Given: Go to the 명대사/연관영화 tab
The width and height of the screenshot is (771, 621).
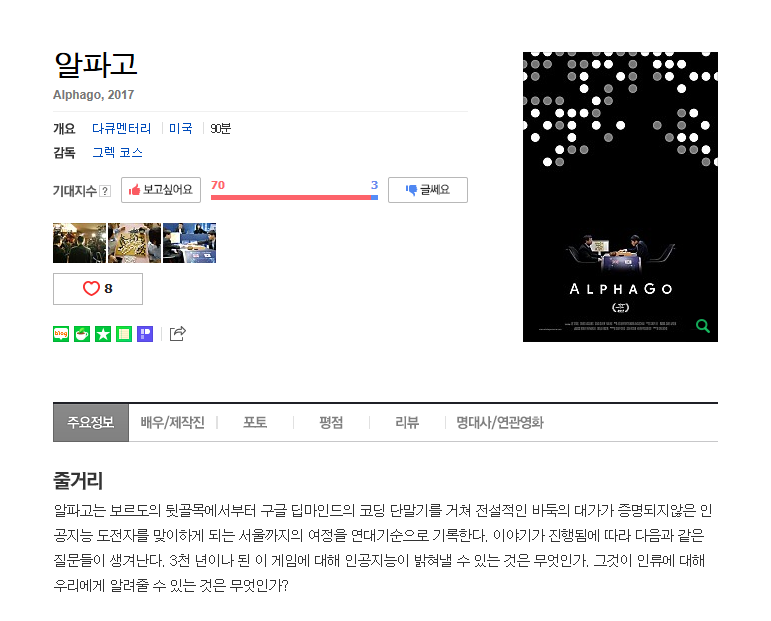Looking at the screenshot, I should click(x=500, y=422).
